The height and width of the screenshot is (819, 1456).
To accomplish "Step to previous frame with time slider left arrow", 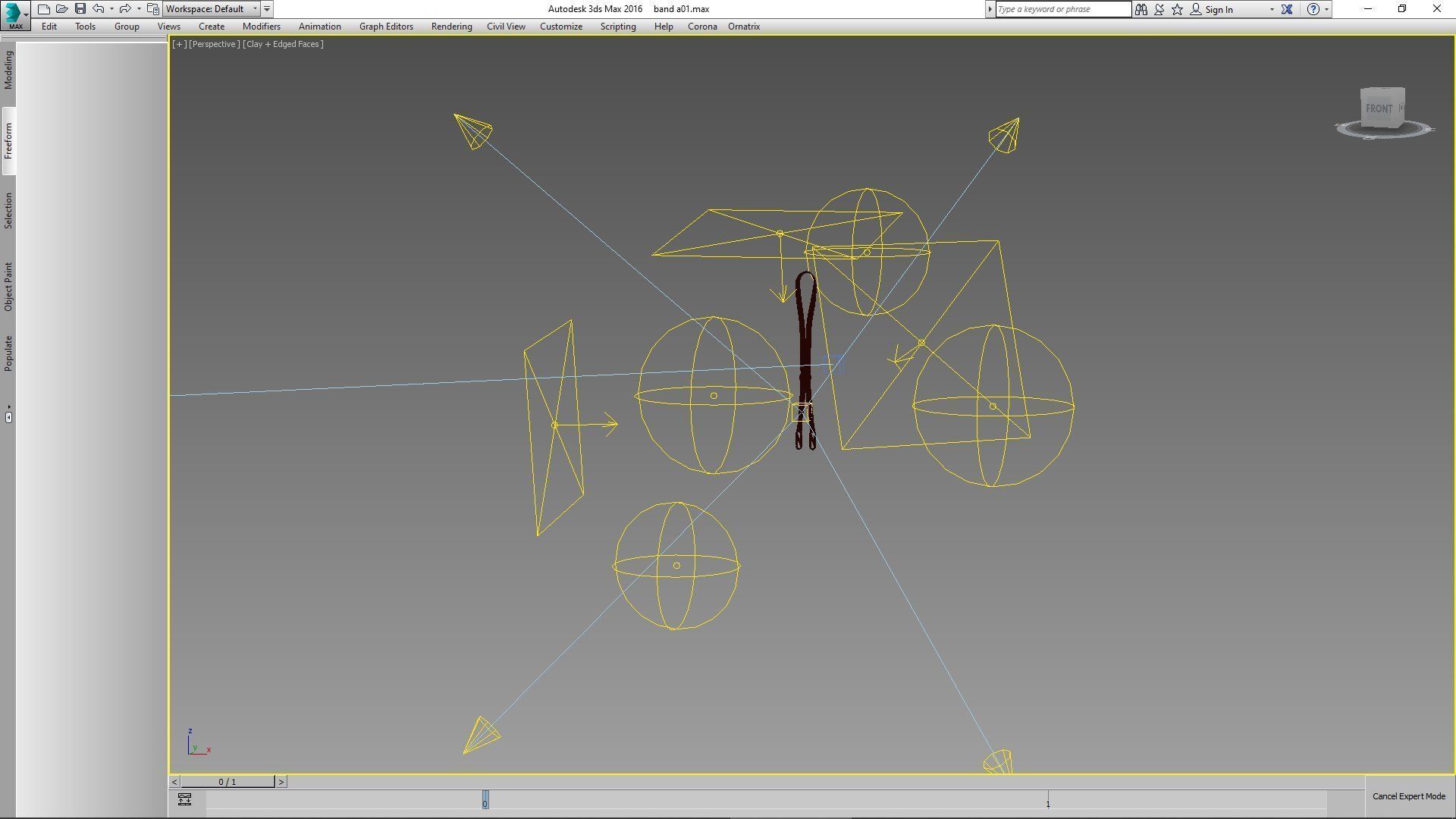I will point(174,782).
